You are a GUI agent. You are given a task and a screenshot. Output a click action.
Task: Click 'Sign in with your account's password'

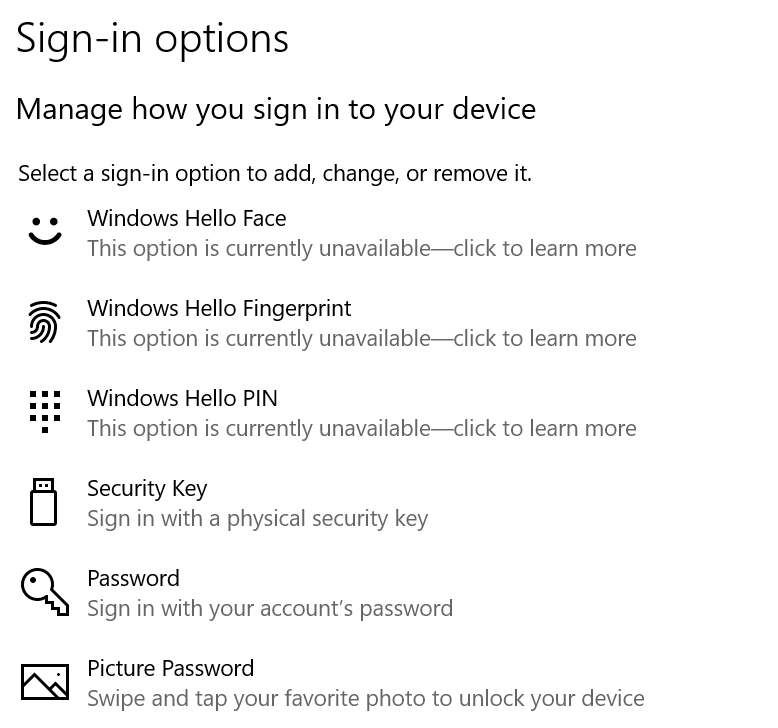(x=270, y=608)
